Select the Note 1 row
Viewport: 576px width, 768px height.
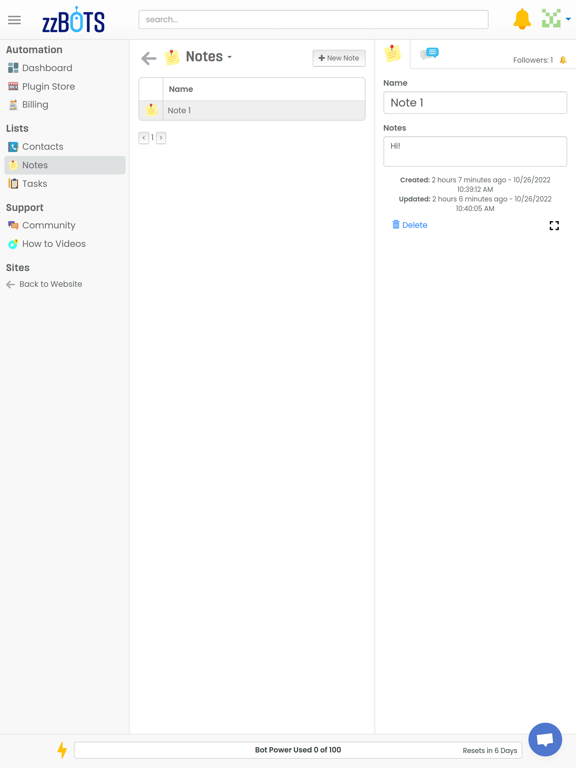pyautogui.click(x=252, y=110)
